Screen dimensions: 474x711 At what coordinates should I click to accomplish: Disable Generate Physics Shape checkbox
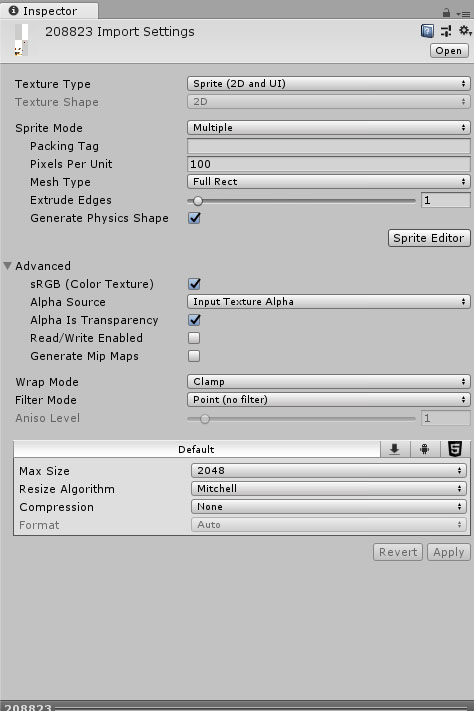(194, 218)
